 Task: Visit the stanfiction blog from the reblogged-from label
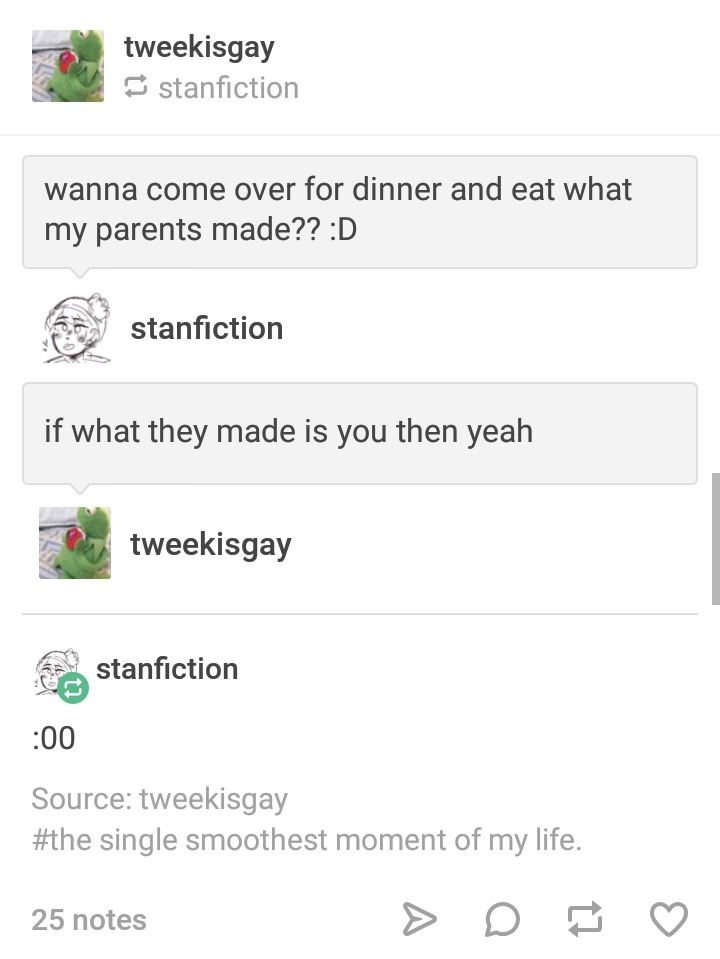point(228,88)
